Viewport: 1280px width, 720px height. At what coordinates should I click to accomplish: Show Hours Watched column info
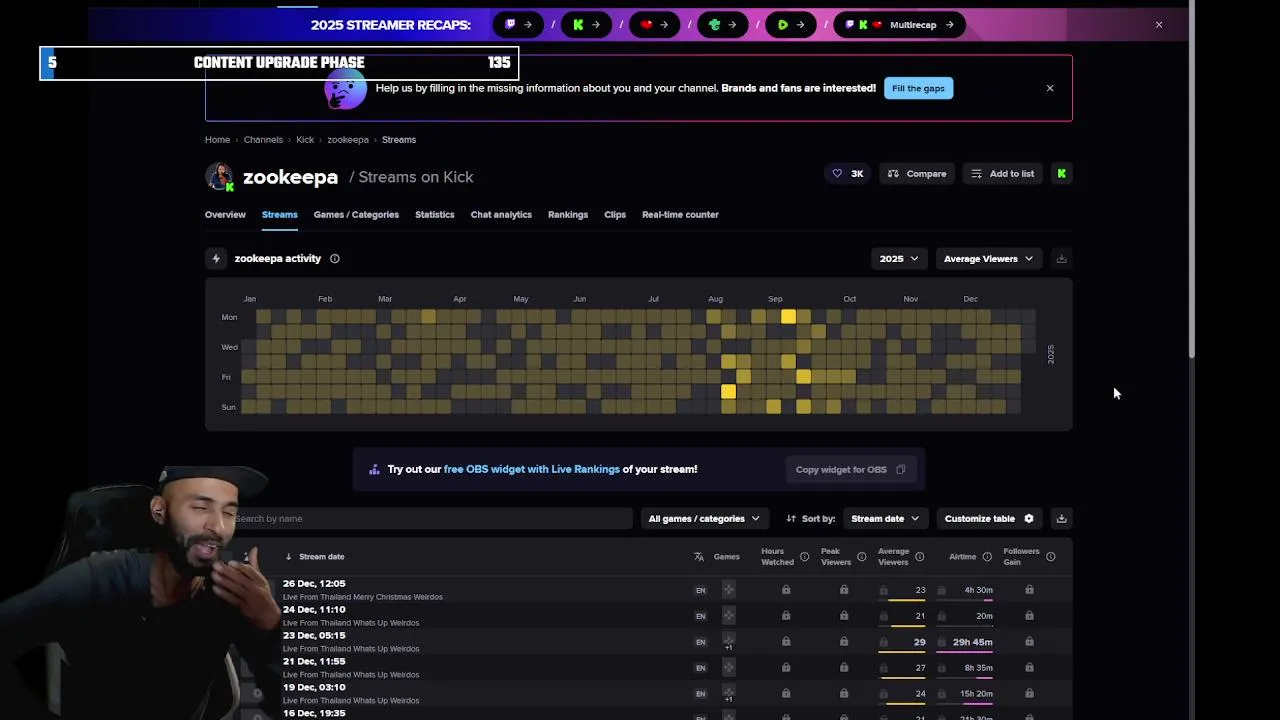(804, 557)
